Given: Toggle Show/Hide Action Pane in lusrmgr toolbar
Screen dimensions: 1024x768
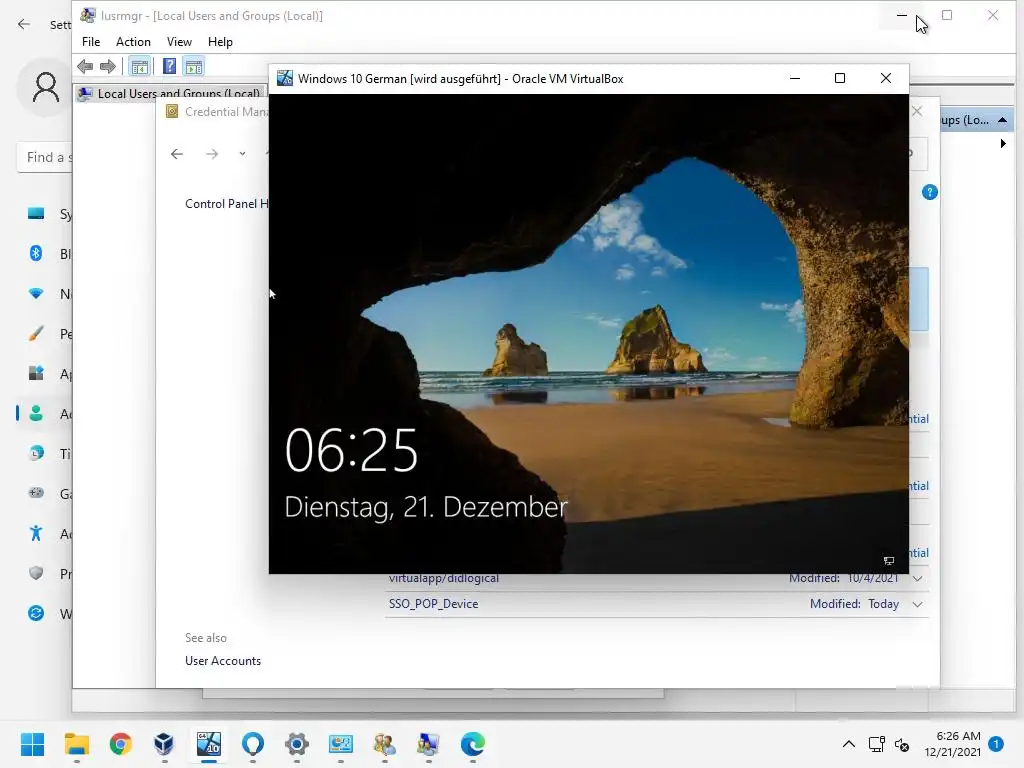Looking at the screenshot, I should [194, 66].
